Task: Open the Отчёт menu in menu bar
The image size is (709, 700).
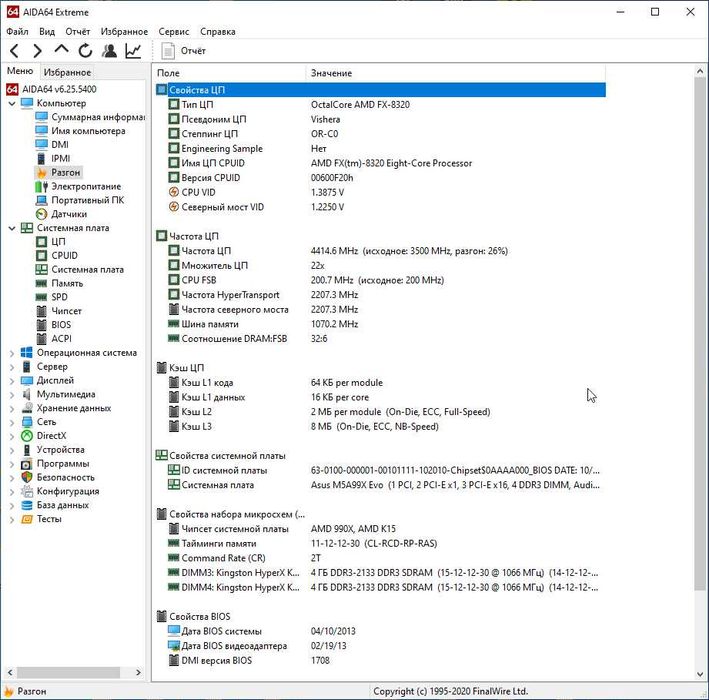Action: pos(78,32)
